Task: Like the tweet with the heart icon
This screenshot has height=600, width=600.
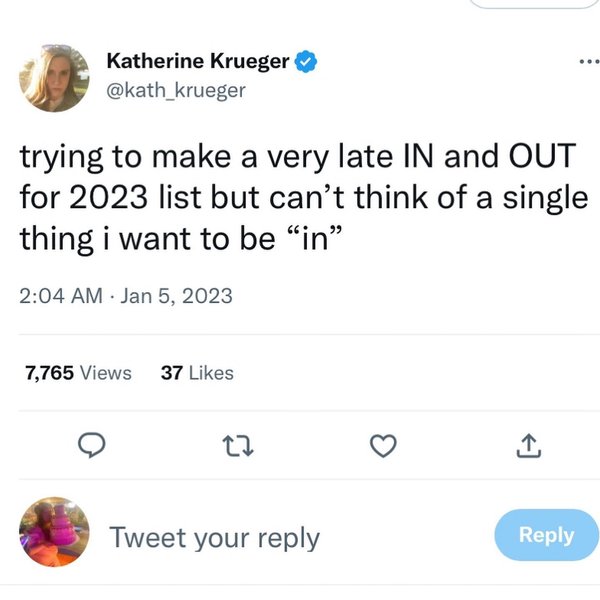Action: 380,448
